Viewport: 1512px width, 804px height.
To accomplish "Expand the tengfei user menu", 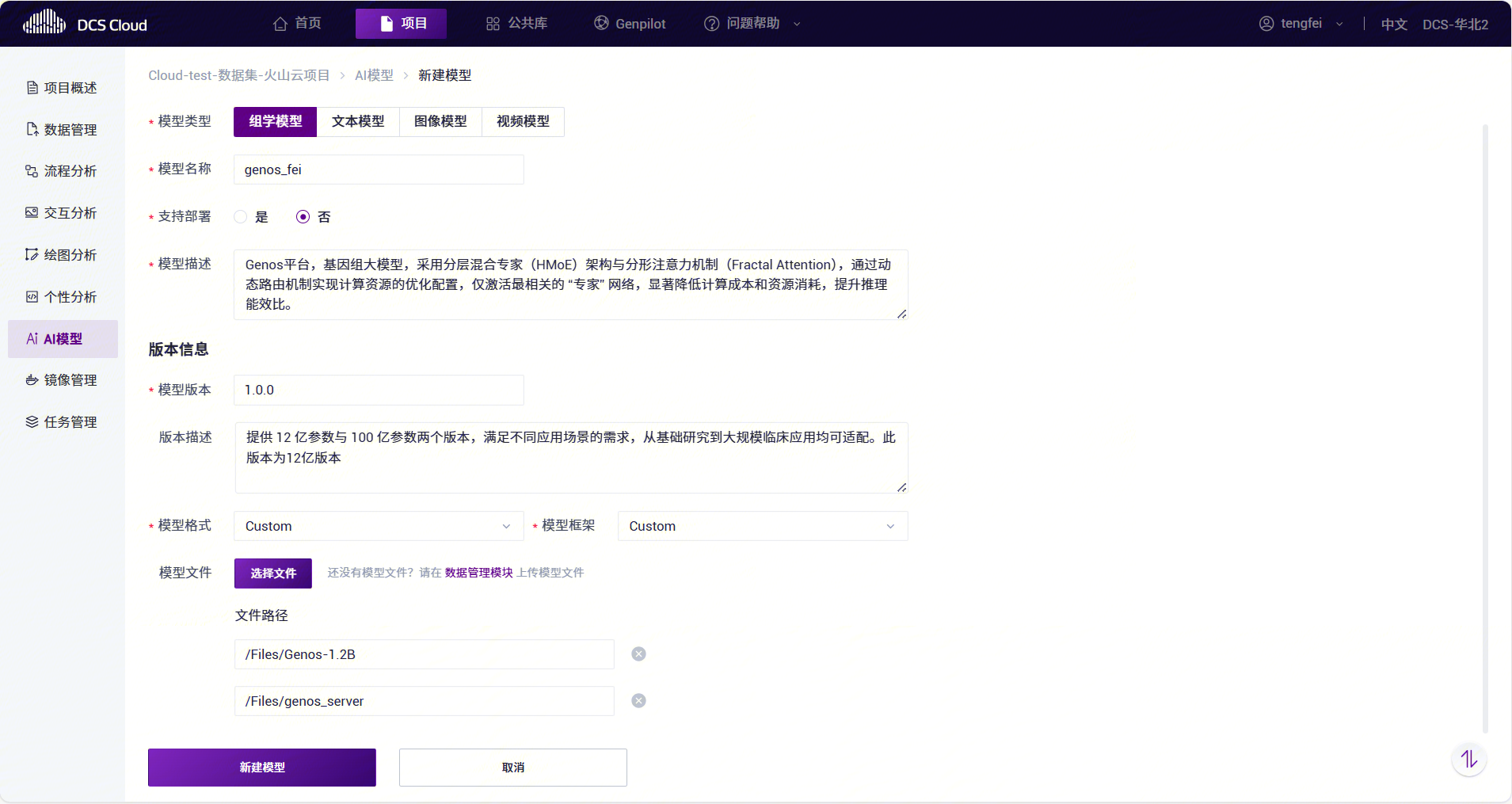I will pos(1301,24).
